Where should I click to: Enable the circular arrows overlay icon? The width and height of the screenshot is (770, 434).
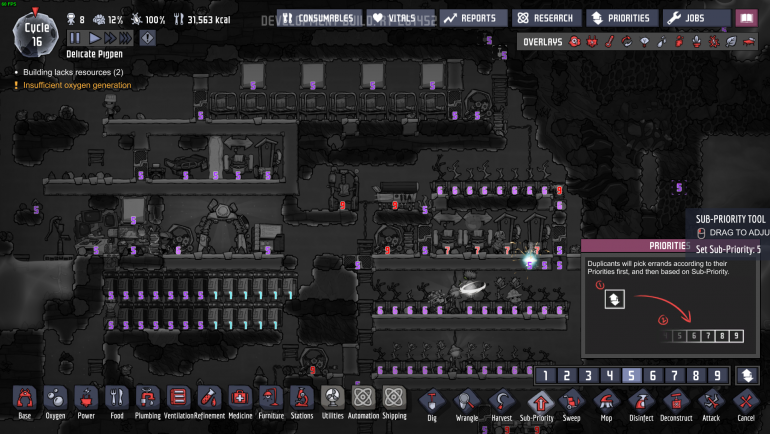tap(627, 42)
